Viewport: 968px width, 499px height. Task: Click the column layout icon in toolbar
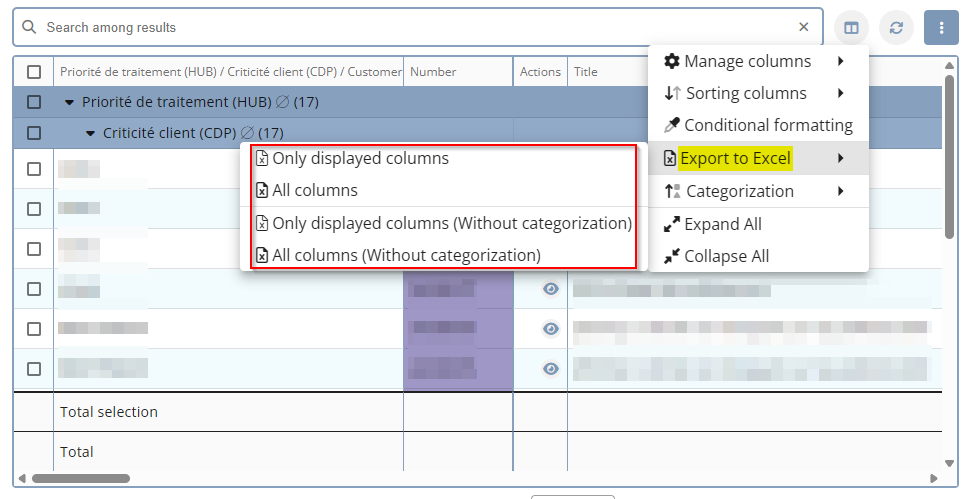click(x=851, y=28)
